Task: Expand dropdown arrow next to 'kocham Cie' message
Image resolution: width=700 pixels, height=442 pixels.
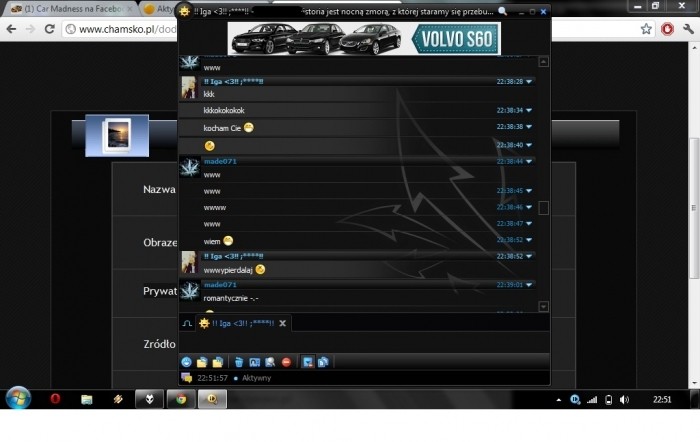Action: click(529, 127)
